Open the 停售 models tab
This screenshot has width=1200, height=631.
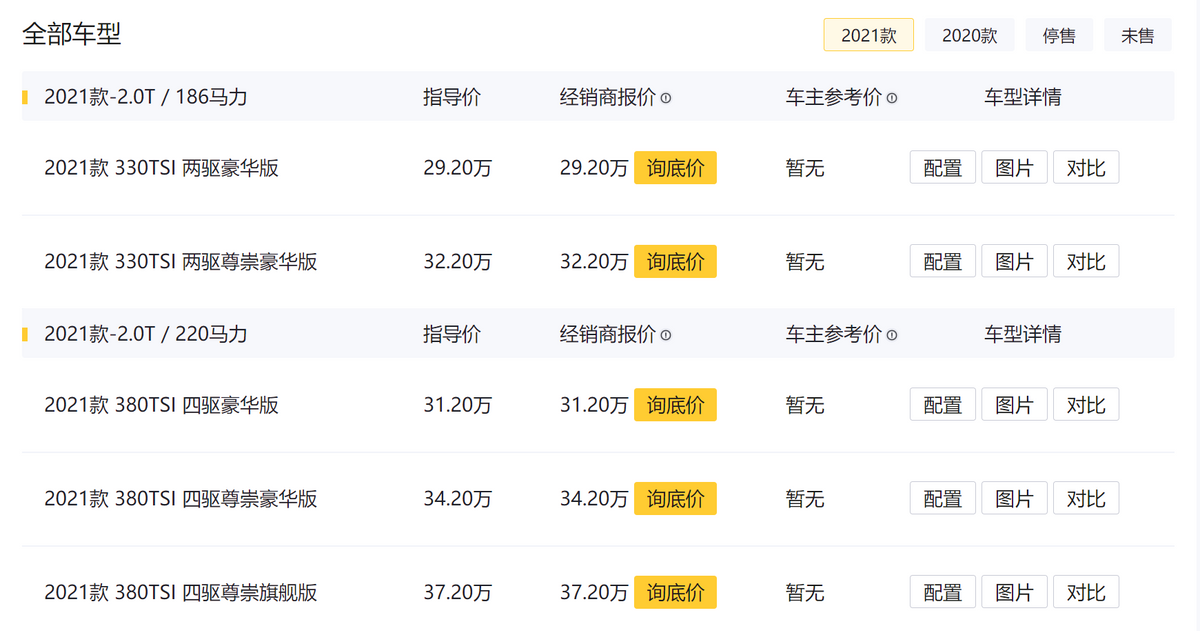coord(1059,35)
